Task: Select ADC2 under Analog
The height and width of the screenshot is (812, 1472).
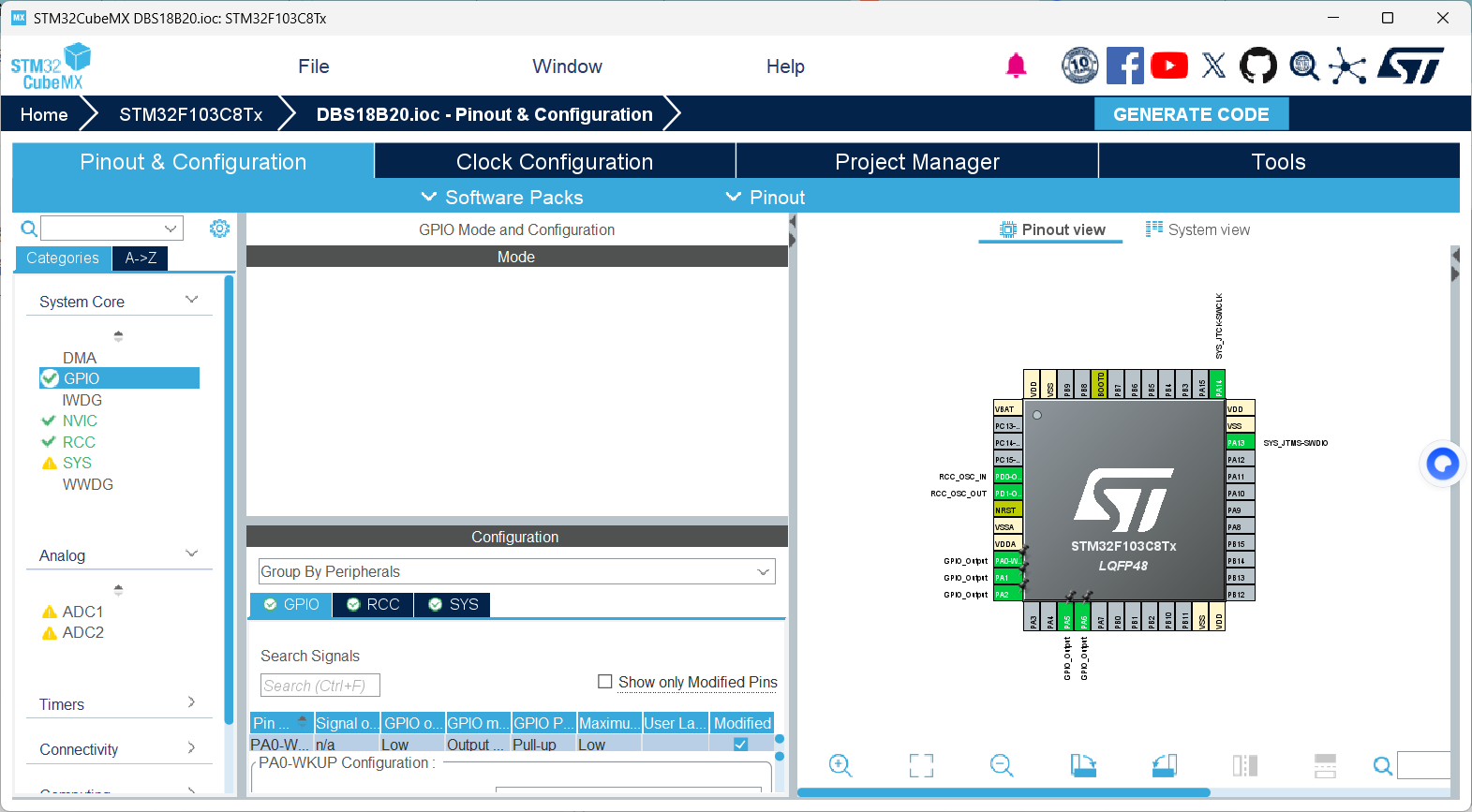Action: (82, 632)
